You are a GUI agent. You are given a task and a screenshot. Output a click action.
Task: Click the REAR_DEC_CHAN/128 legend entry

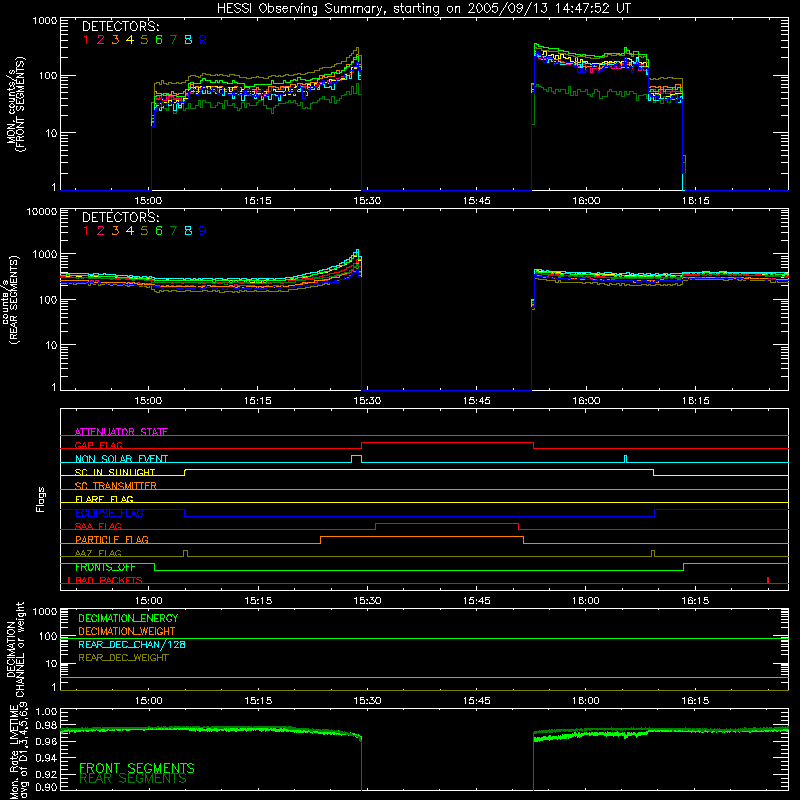pyautogui.click(x=132, y=644)
